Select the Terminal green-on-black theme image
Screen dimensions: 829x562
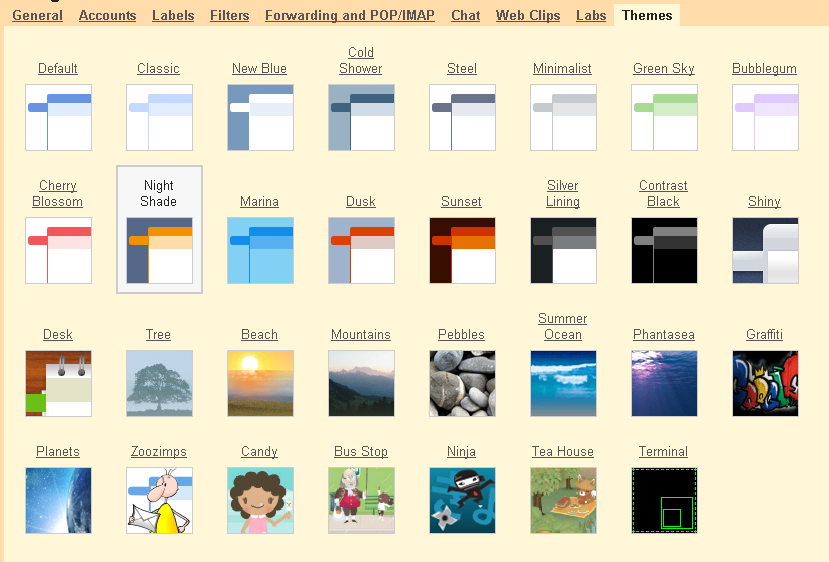[665, 500]
